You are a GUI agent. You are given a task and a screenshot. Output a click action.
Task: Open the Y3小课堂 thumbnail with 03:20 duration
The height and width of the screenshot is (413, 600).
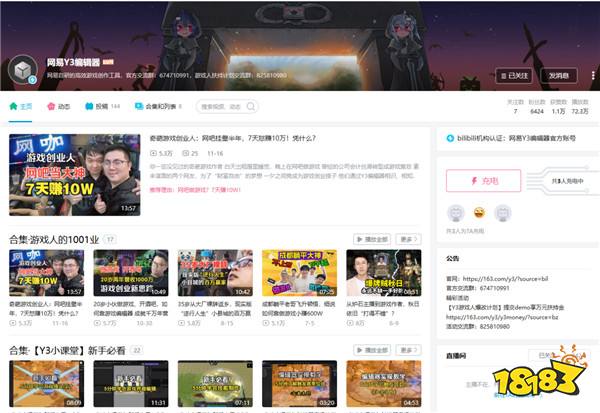pyautogui.click(x=300, y=384)
